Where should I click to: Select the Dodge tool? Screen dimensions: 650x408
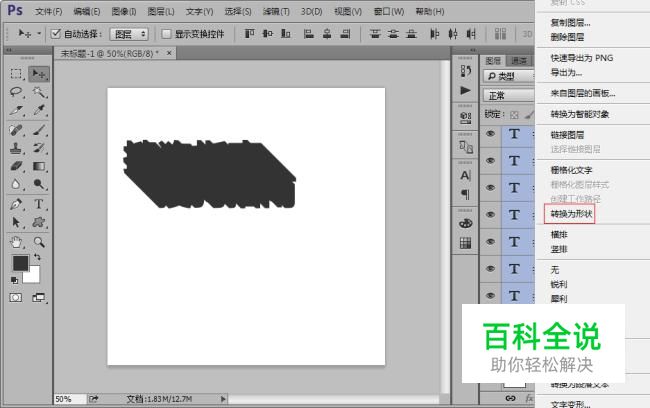point(39,184)
